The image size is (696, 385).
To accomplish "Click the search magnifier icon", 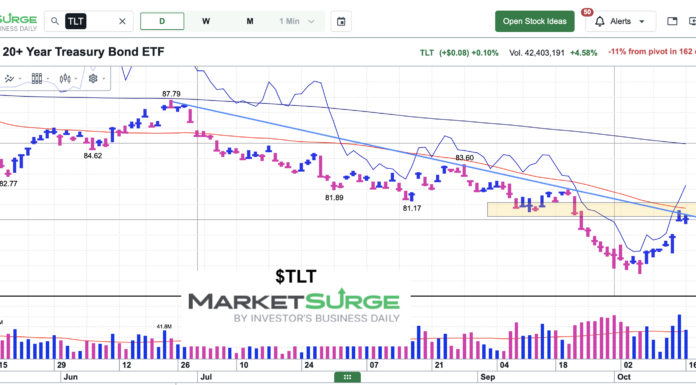I will pyautogui.click(x=55, y=21).
